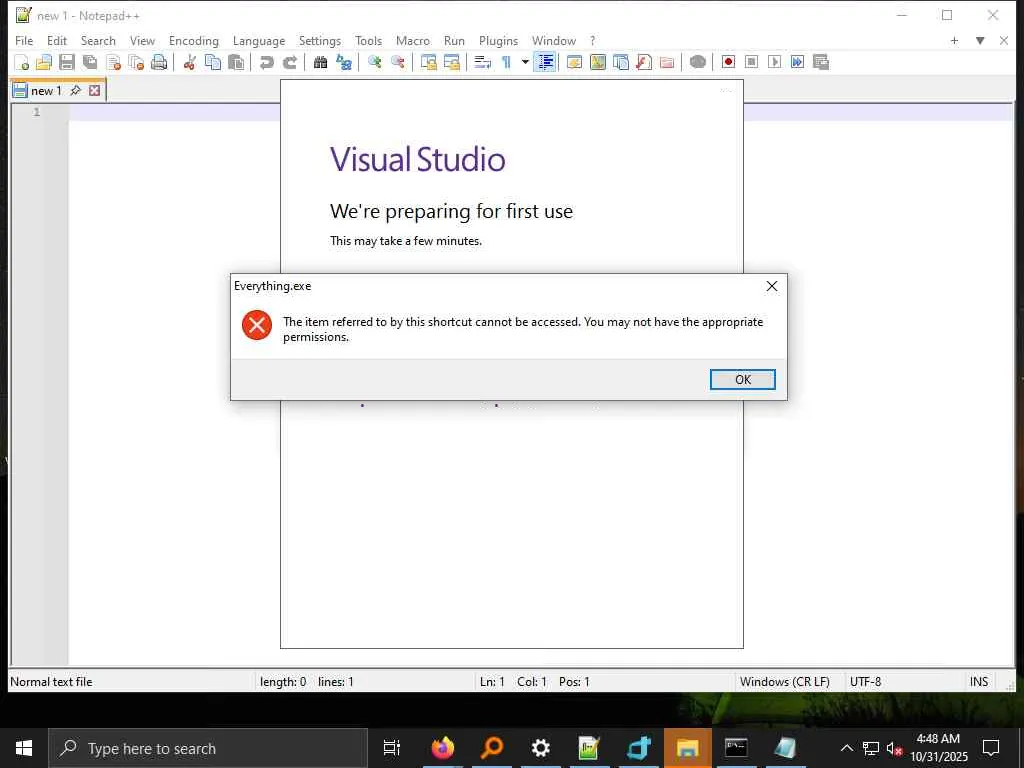
Task: Click line number 1 in the margin
Action: (x=37, y=112)
